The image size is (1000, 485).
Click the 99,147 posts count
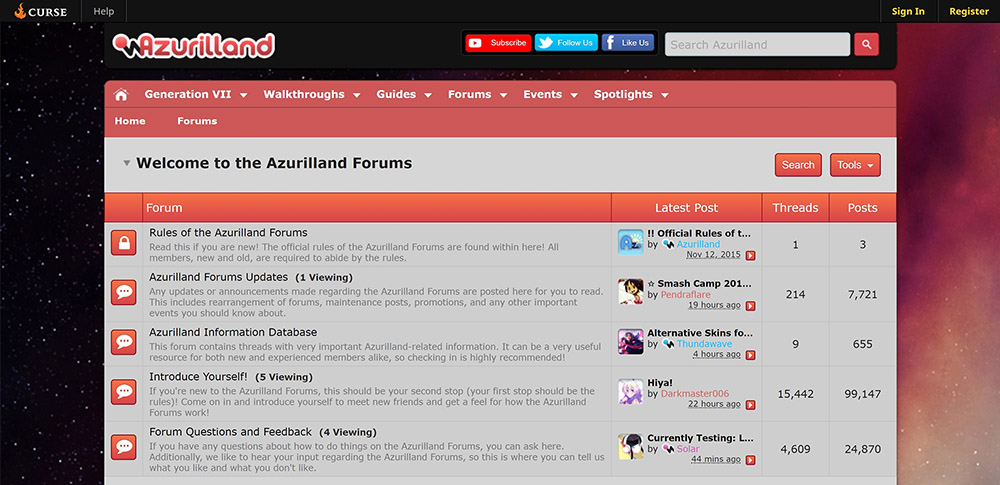[862, 394]
